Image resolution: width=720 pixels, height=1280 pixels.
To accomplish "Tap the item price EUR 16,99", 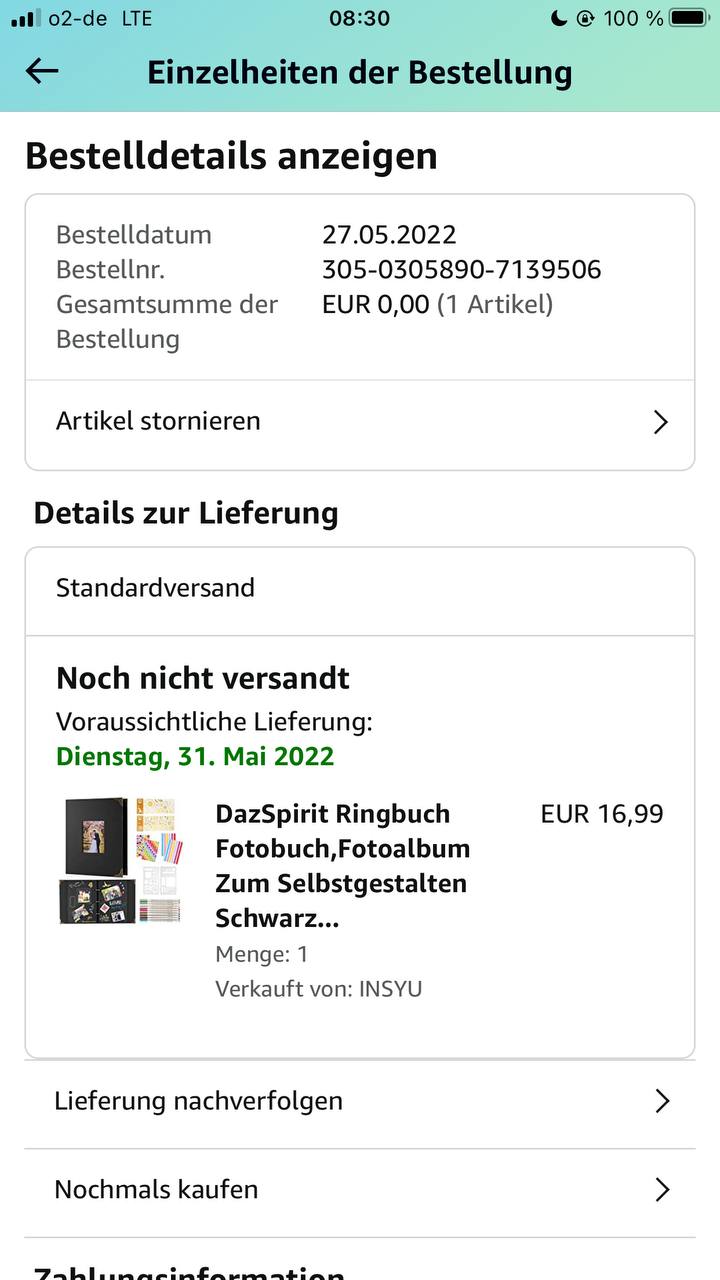I will click(x=601, y=814).
